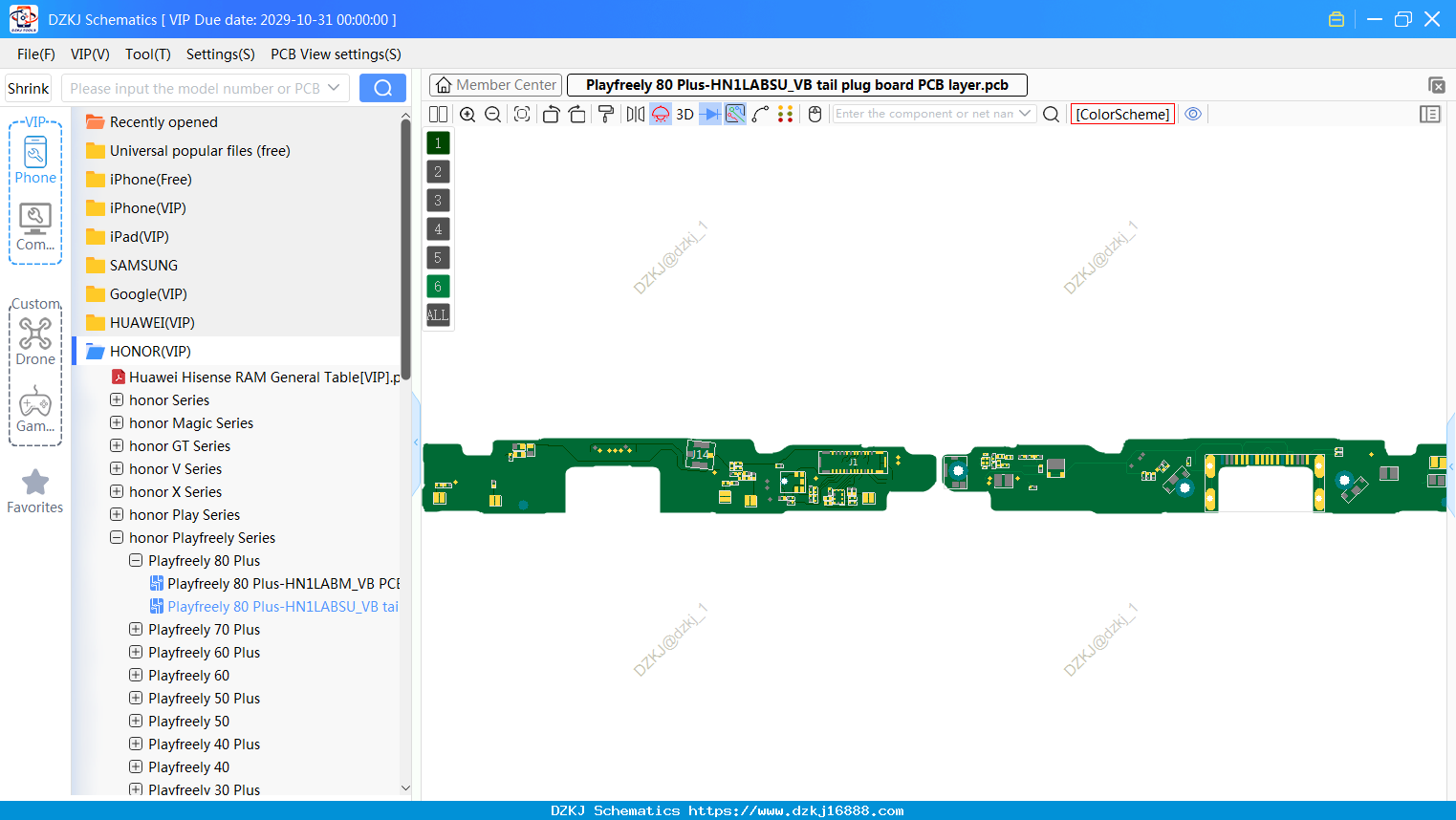Screen dimensions: 1456x820
Task: Mirror the PCB view
Action: (636, 114)
